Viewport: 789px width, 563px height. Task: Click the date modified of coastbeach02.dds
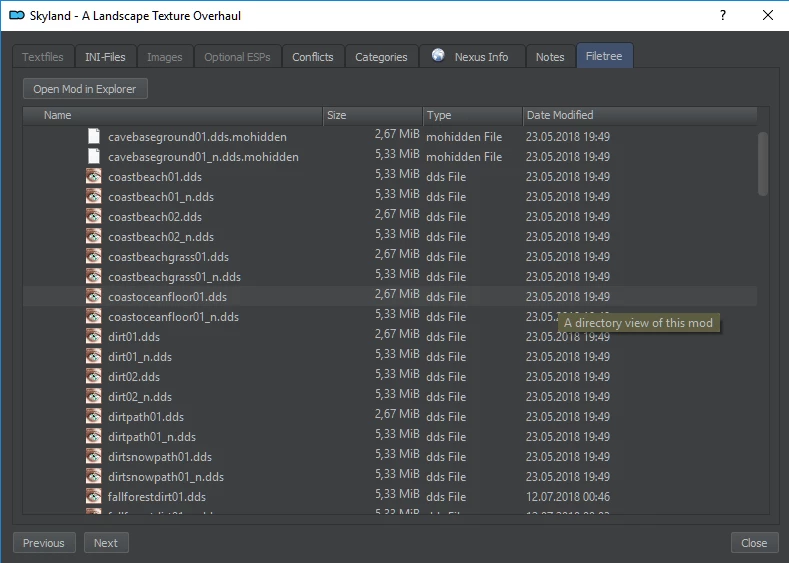click(568, 216)
